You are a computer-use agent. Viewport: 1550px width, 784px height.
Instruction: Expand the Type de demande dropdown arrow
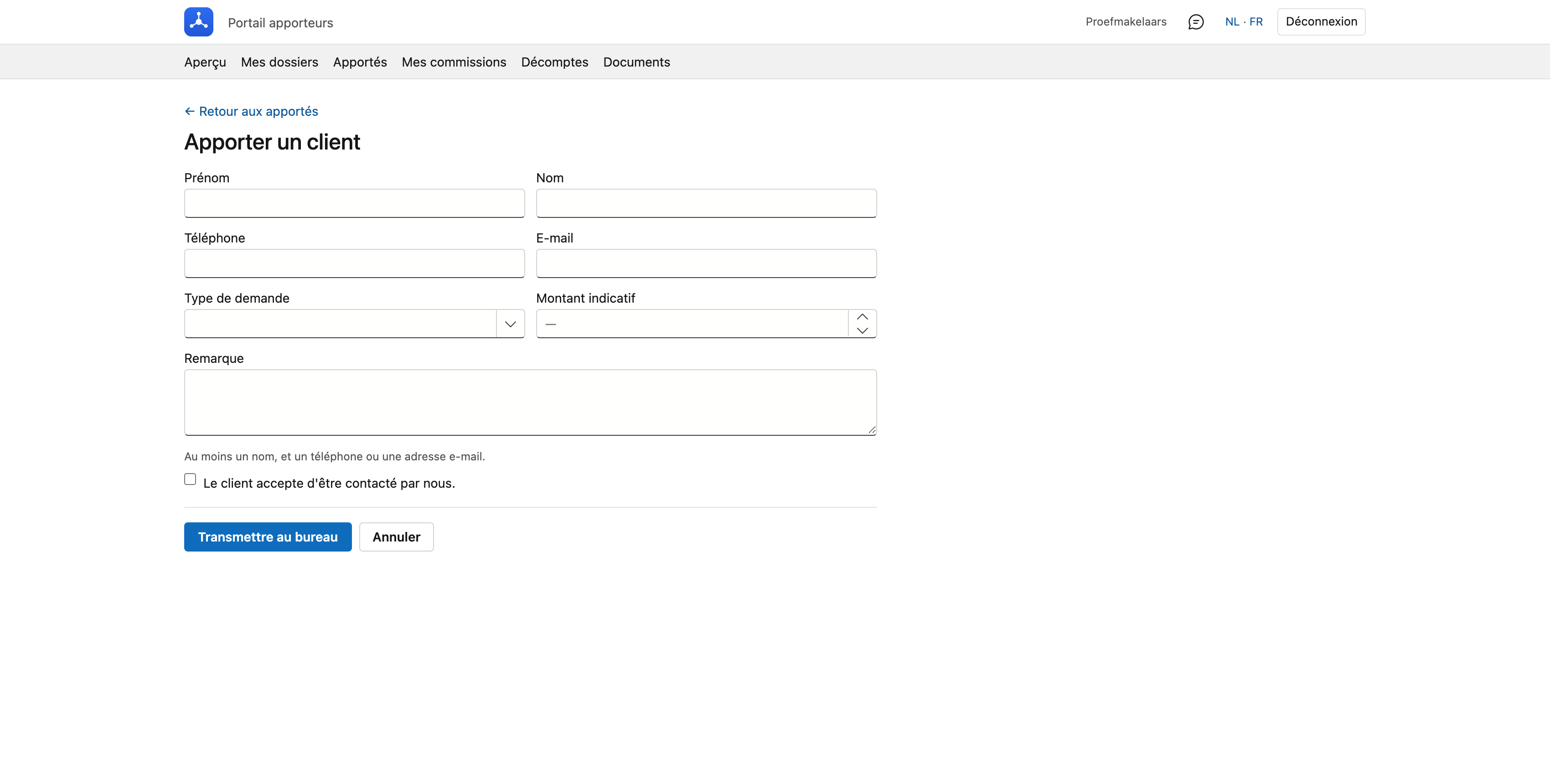coord(510,324)
